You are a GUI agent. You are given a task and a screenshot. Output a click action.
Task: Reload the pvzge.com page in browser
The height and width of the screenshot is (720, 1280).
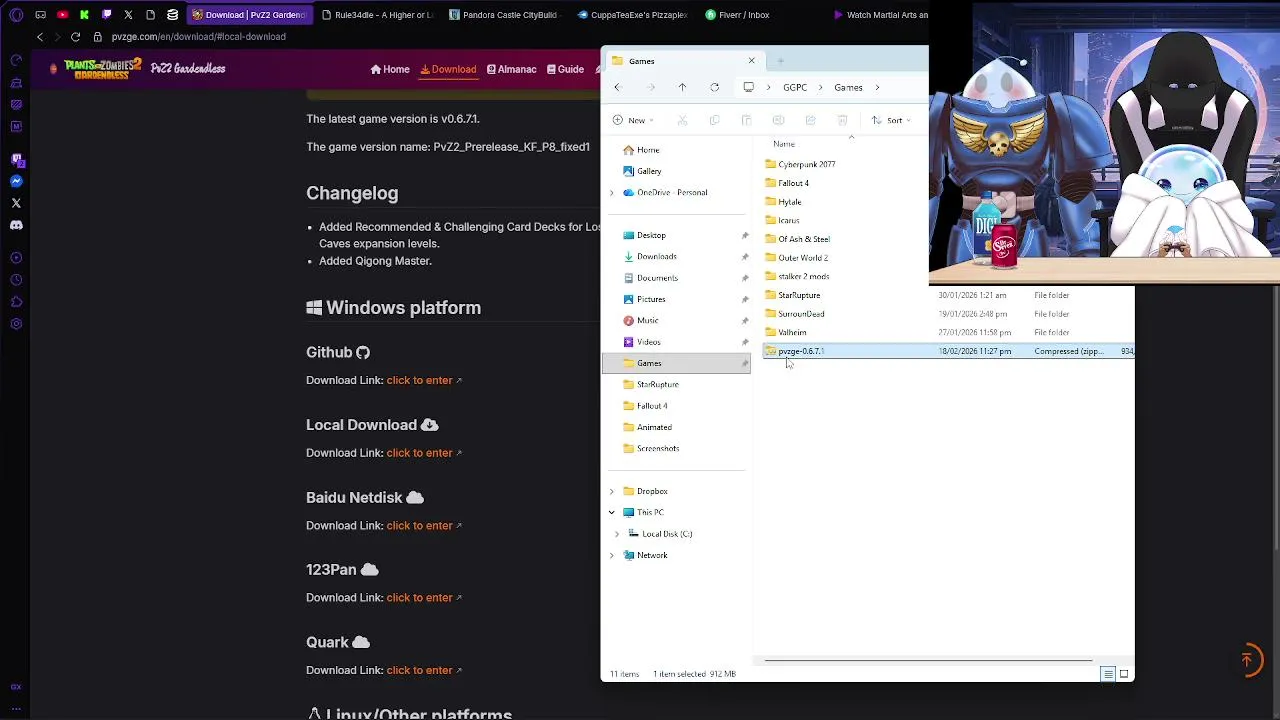point(75,37)
